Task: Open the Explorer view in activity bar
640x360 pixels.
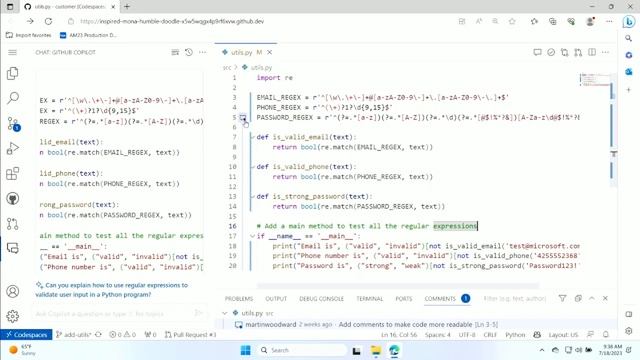Action: click(x=13, y=73)
